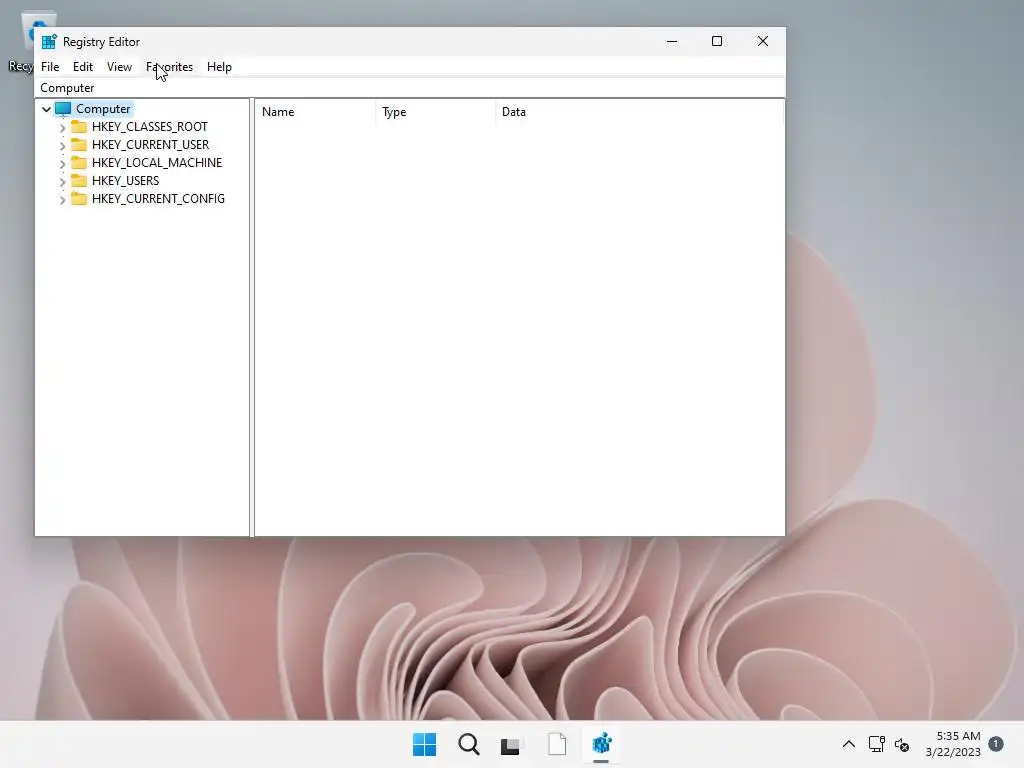
Task: Click the Name column header
Action: pos(315,112)
